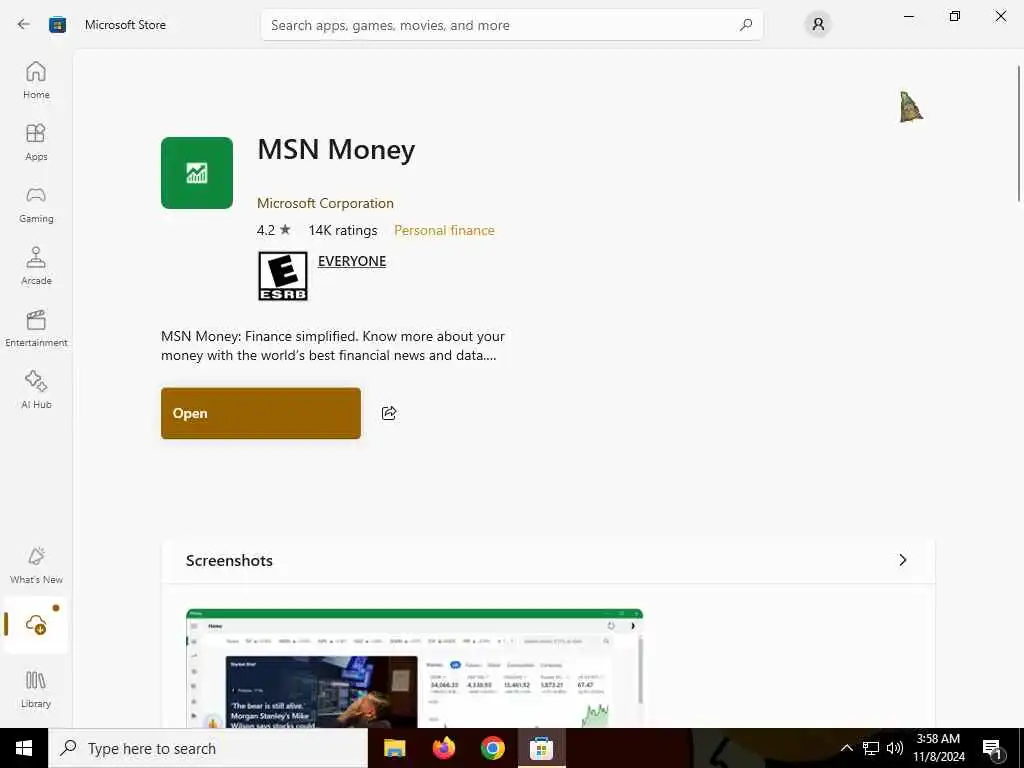Open the MSN Money screenshot thumbnail
Viewport: 1024px width, 768px height.
(x=414, y=668)
